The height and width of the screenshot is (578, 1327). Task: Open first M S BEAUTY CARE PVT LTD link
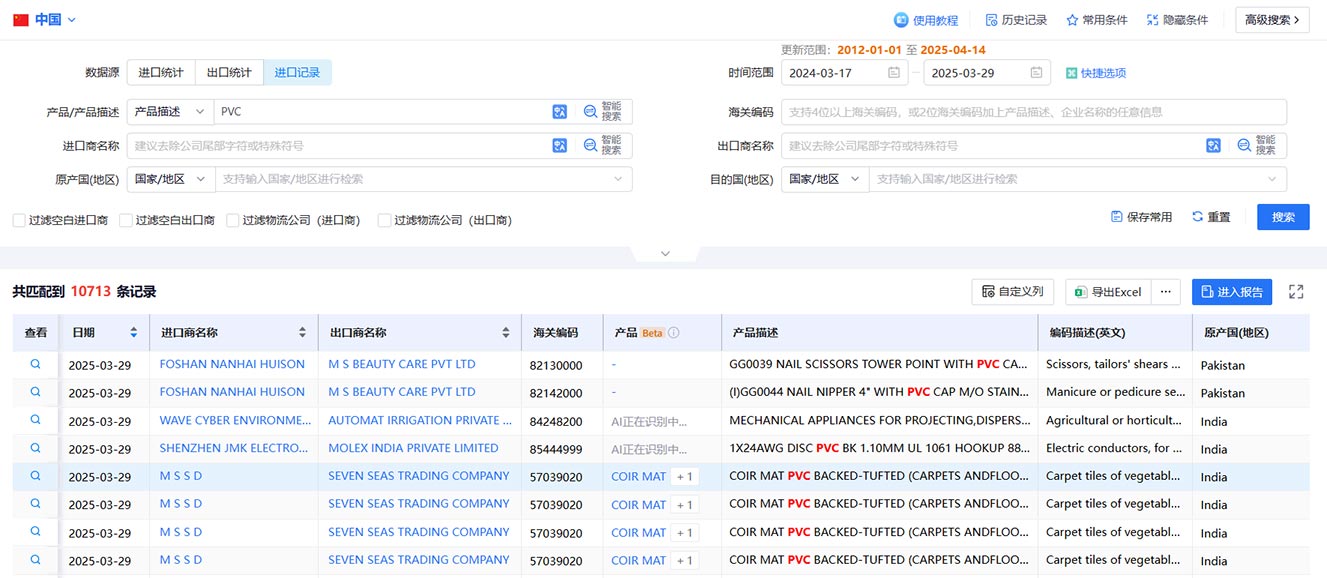(x=402, y=364)
